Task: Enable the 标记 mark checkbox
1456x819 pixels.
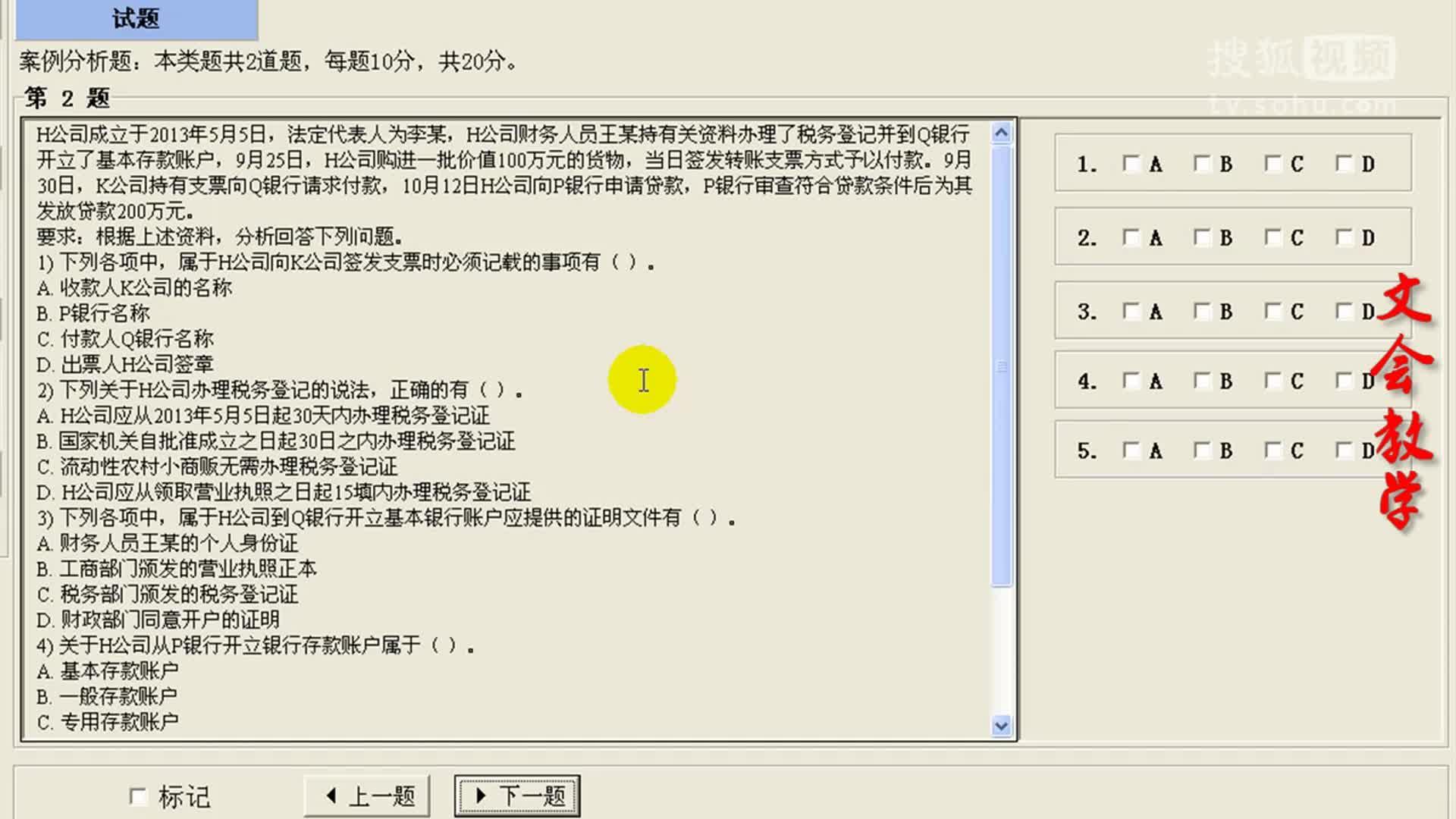Action: [138, 796]
